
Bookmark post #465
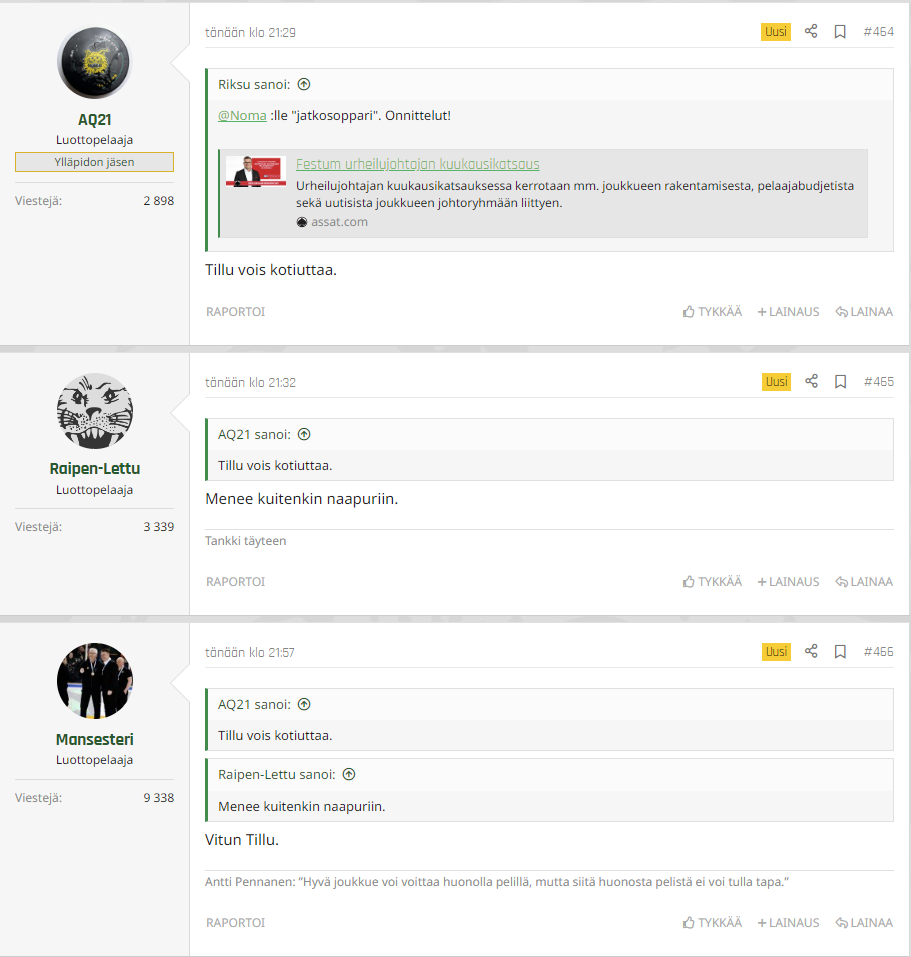pyautogui.click(x=840, y=382)
